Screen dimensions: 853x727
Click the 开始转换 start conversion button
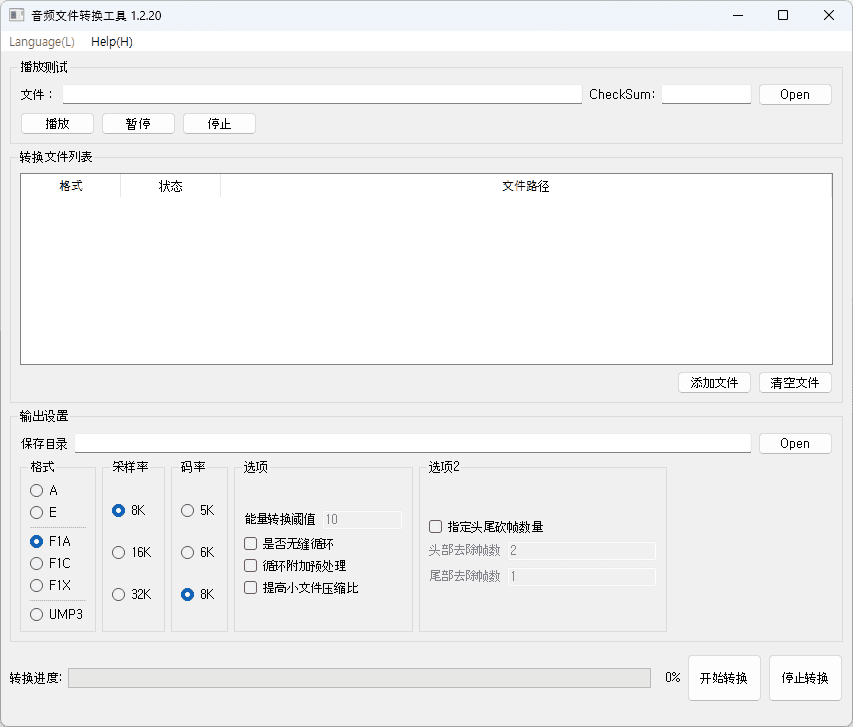point(724,678)
